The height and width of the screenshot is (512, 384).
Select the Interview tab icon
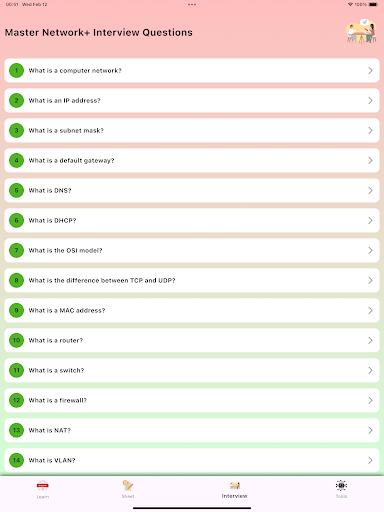click(x=235, y=485)
